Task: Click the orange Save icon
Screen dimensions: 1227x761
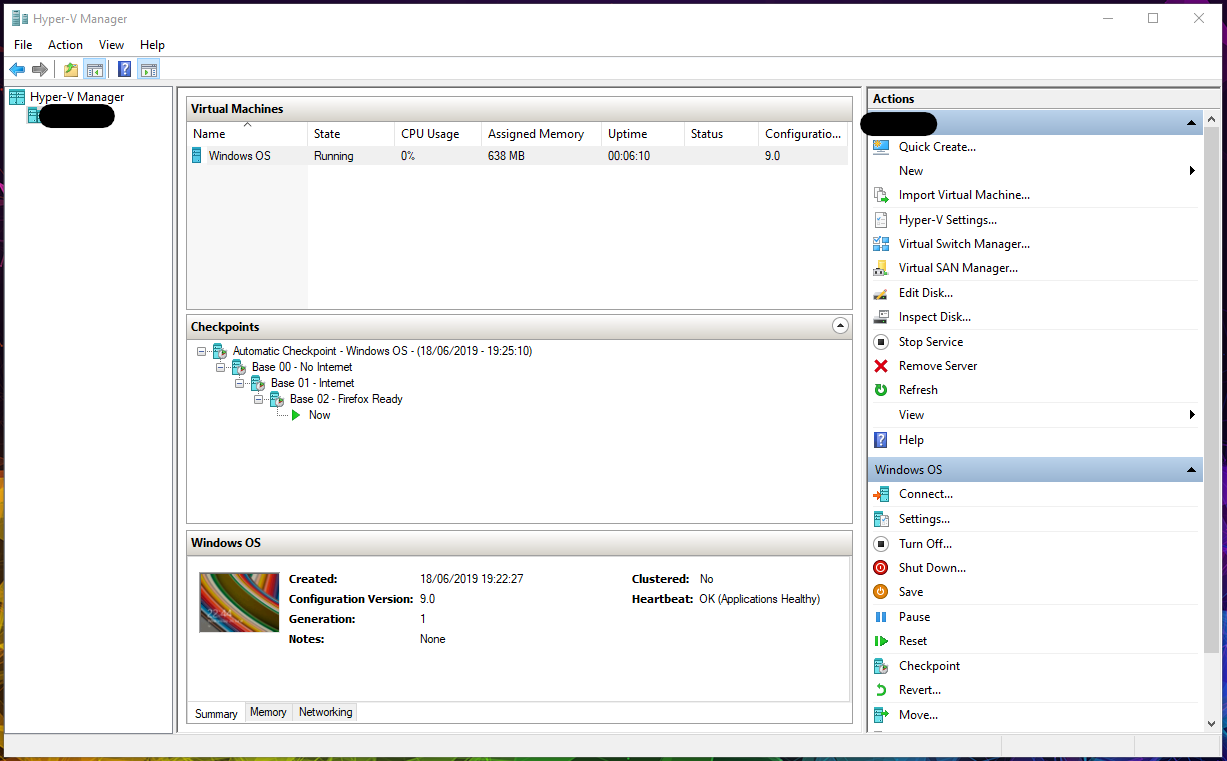Action: point(881,592)
